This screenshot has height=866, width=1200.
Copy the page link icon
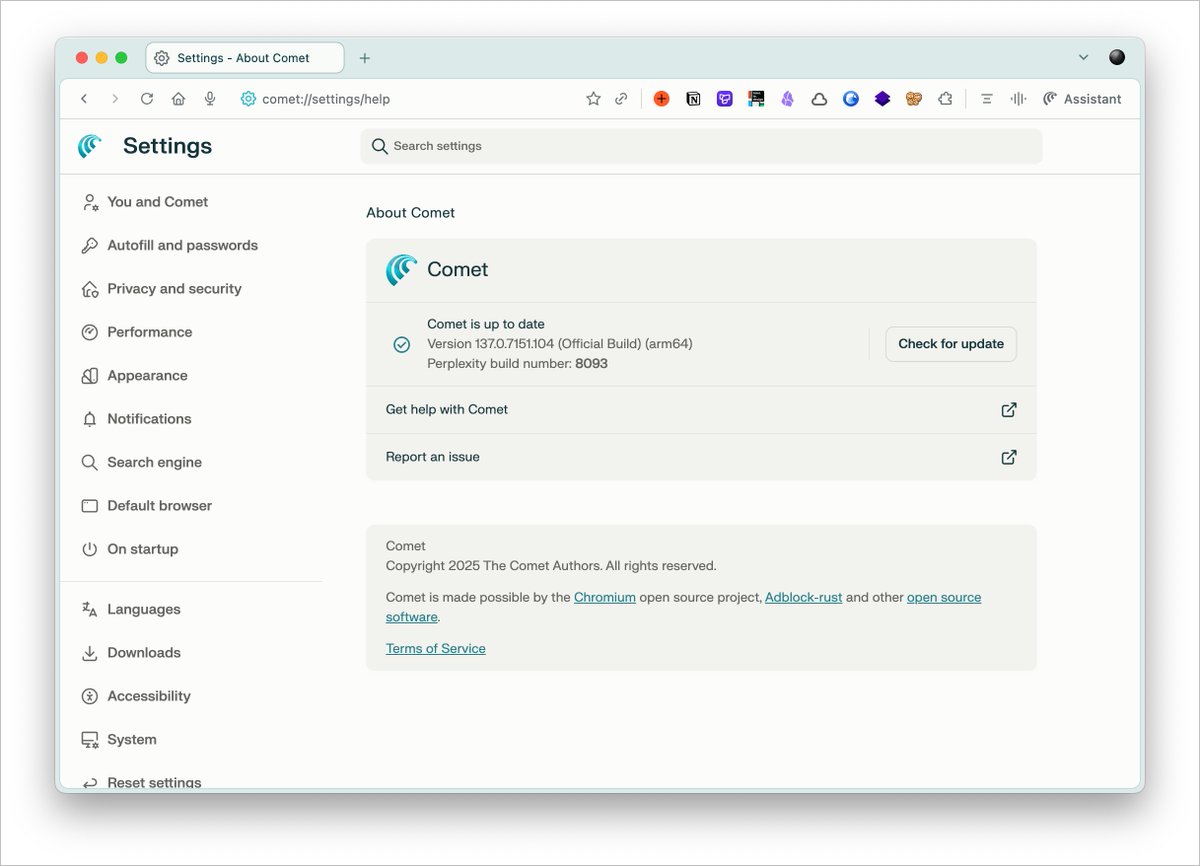621,99
